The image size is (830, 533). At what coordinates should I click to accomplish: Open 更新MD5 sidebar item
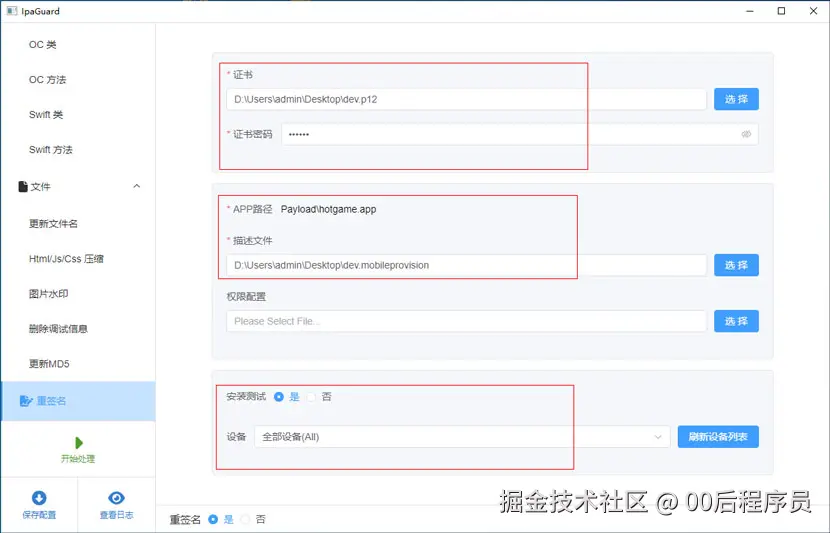(x=49, y=363)
